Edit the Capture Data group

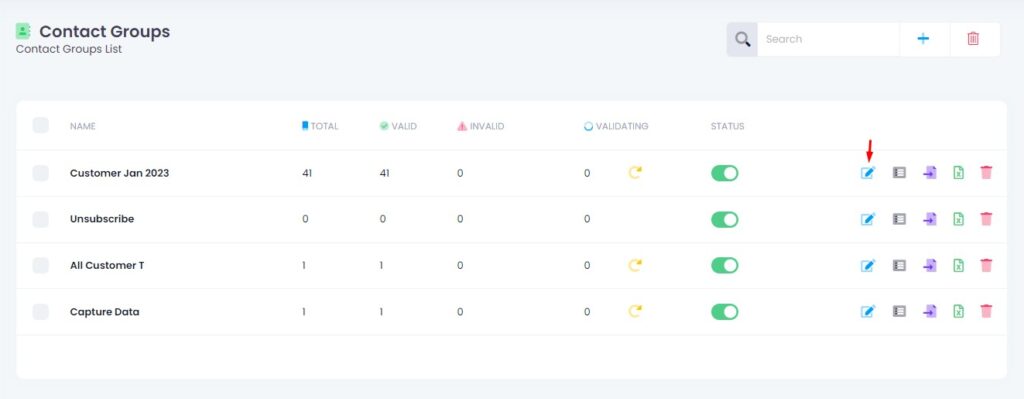coord(867,311)
